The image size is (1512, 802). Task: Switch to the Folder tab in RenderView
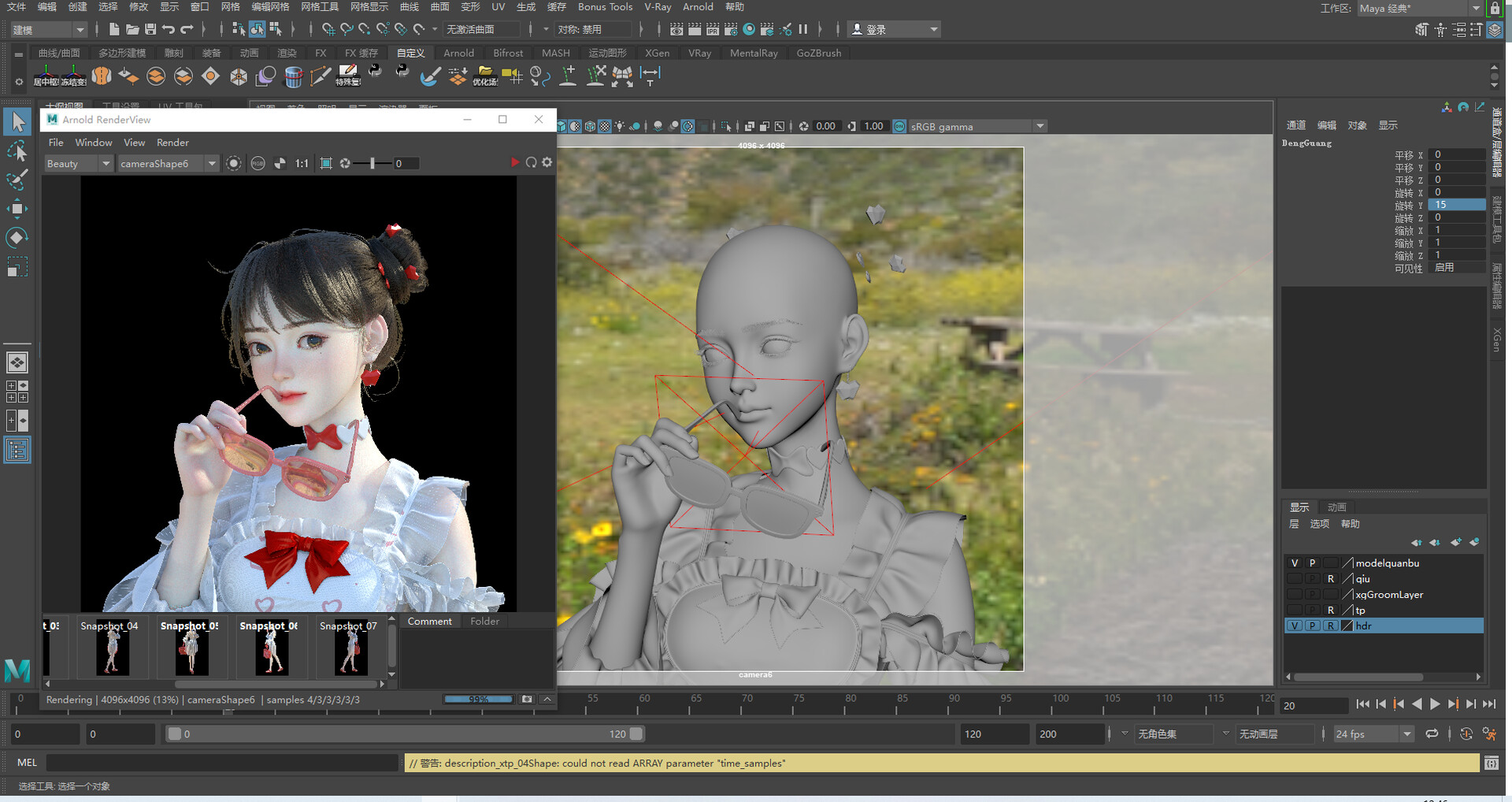pos(485,621)
